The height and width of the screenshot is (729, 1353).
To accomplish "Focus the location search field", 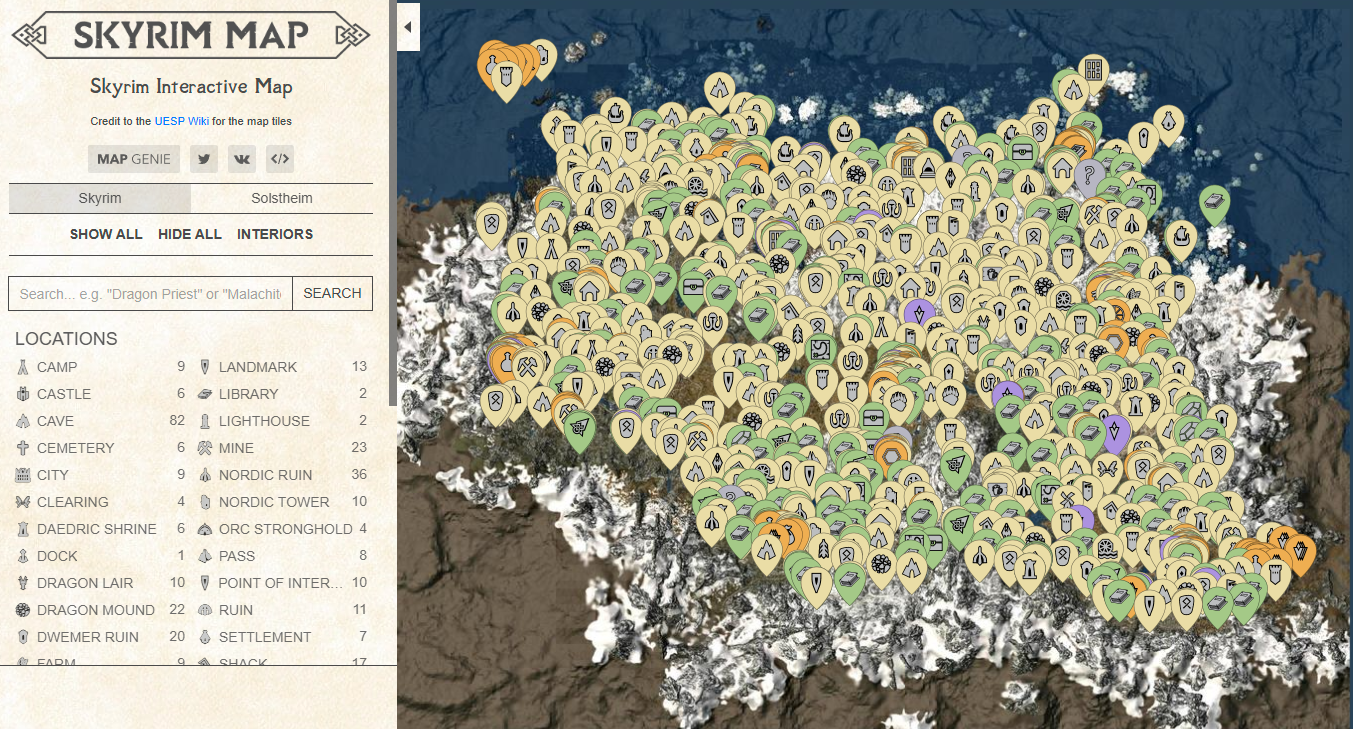I will (x=150, y=293).
